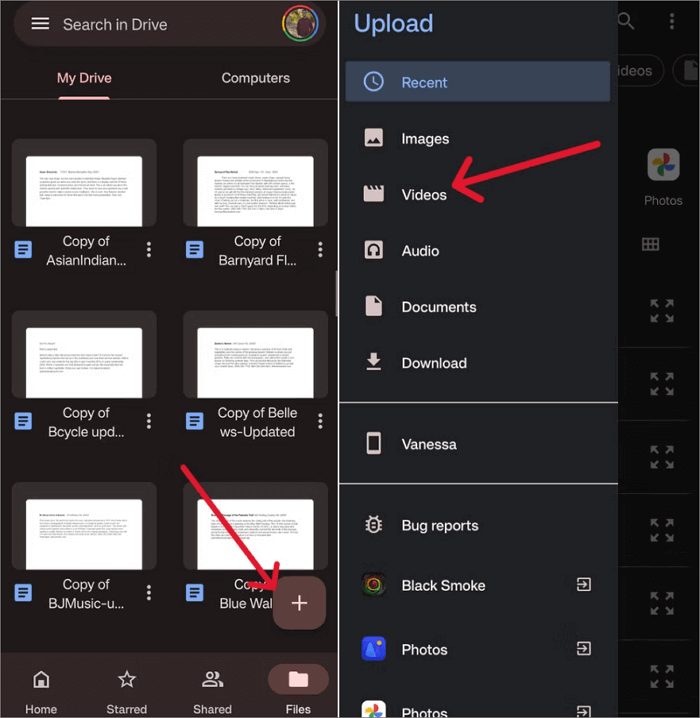Screen dimensions: 700x718
Task: Select Images in the Upload menu
Action: 425,139
